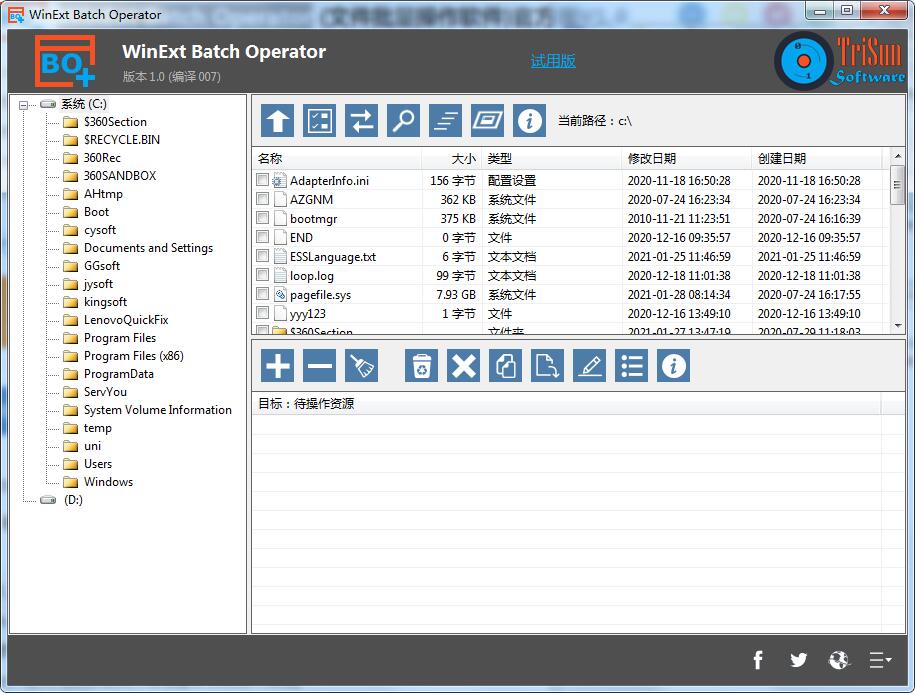Click the sort lines icon in top toolbar
Image resolution: width=915 pixels, height=693 pixels.
[x=445, y=121]
